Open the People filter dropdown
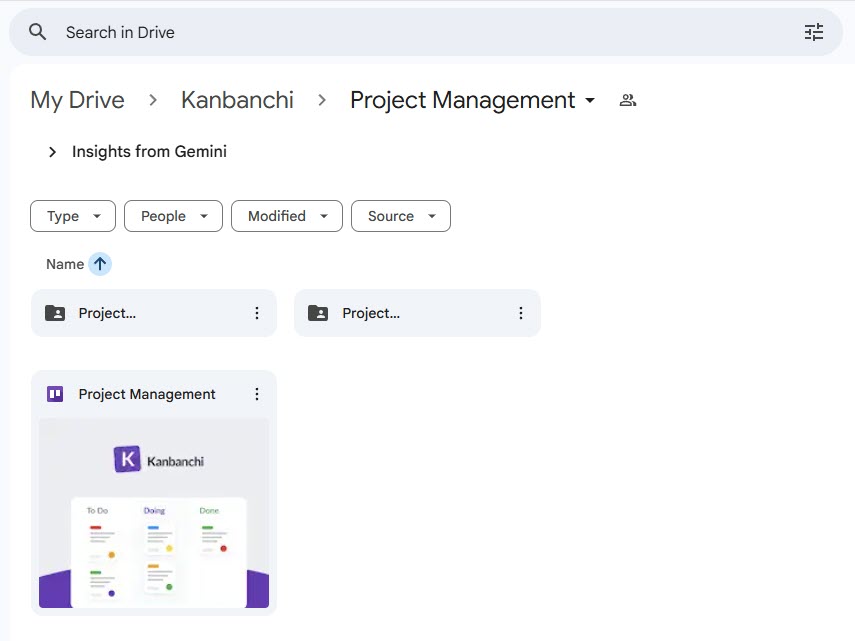Image resolution: width=855 pixels, height=641 pixels. coord(172,216)
